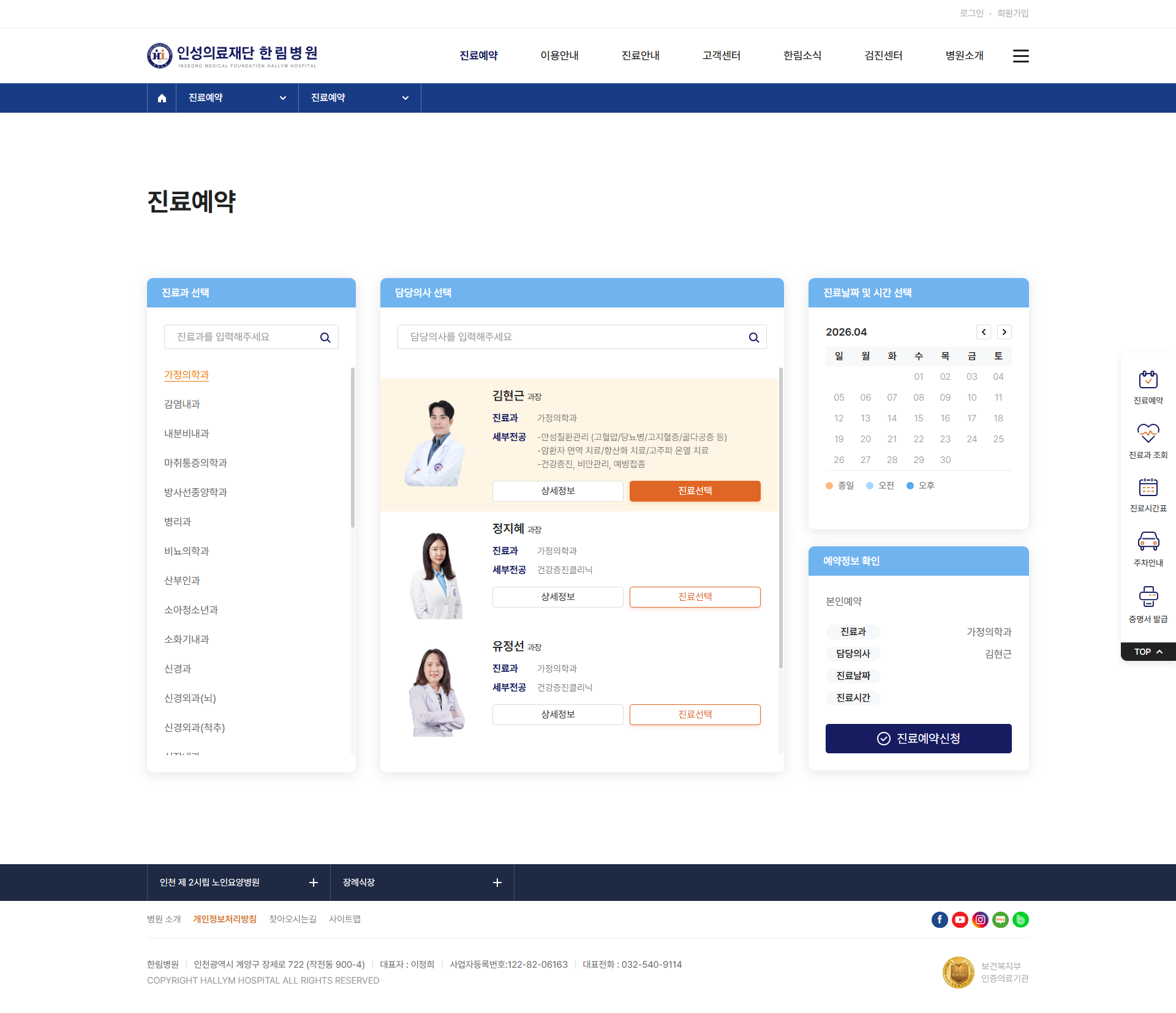The height and width of the screenshot is (1013, 1176).
Task: Click the doctor search magnifier icon
Action: point(754,337)
